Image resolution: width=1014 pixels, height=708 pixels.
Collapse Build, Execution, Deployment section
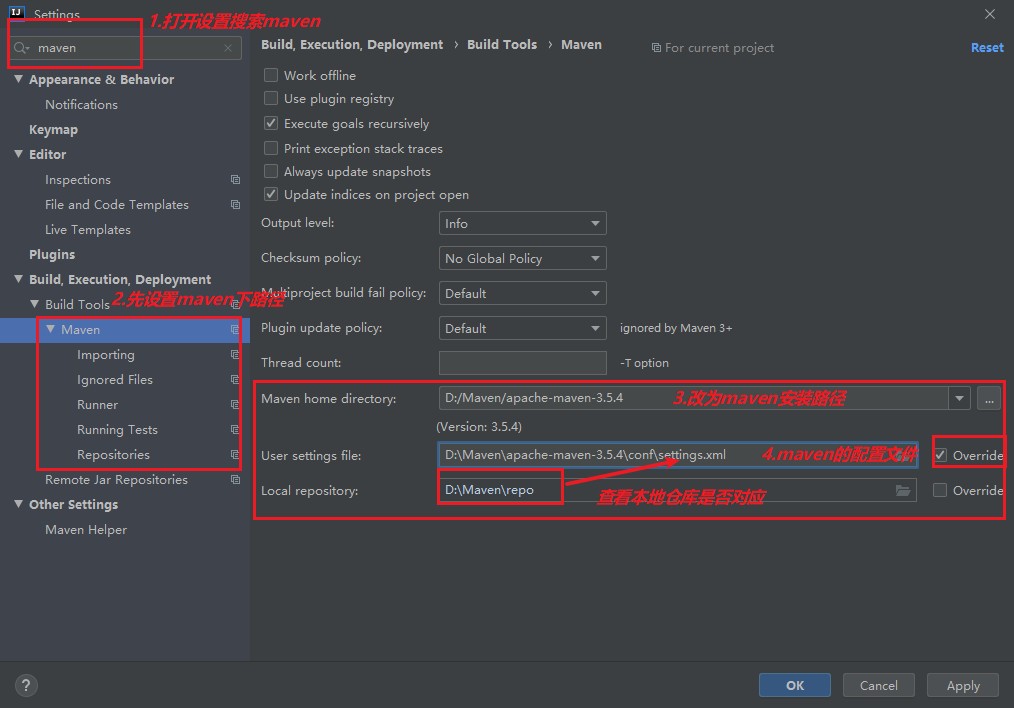(x=19, y=279)
